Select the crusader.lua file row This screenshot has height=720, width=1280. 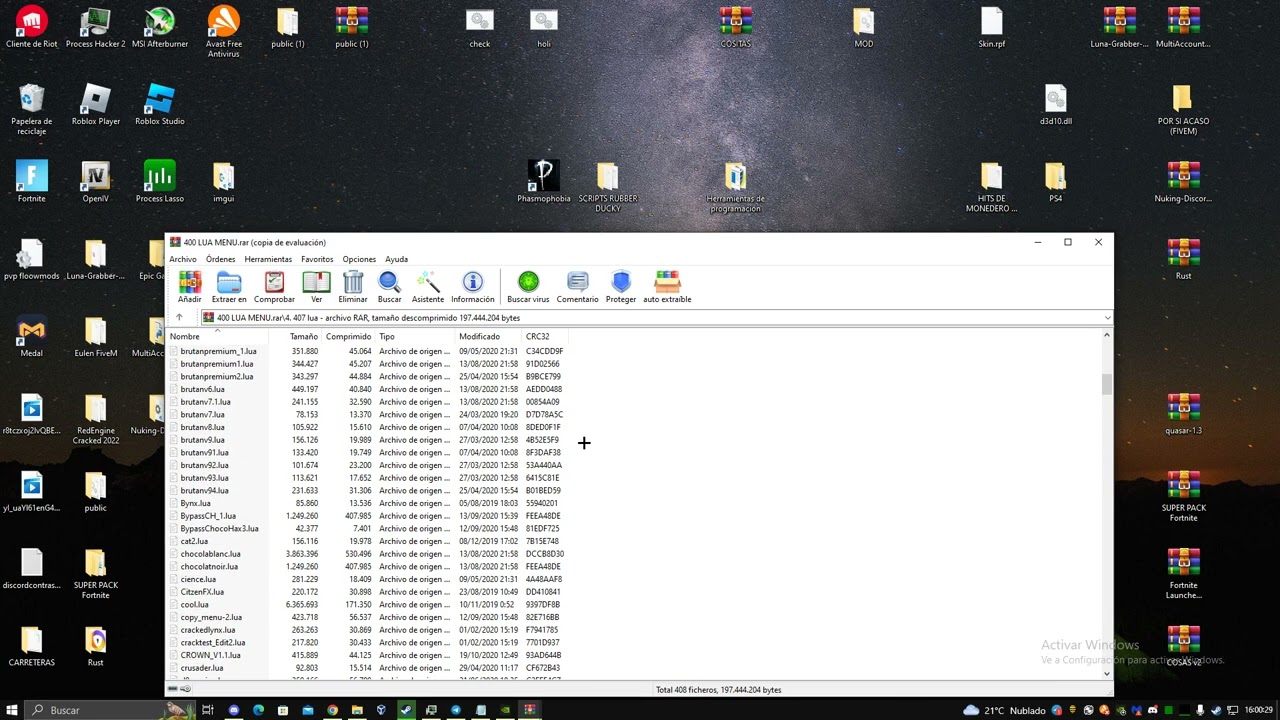coord(368,668)
